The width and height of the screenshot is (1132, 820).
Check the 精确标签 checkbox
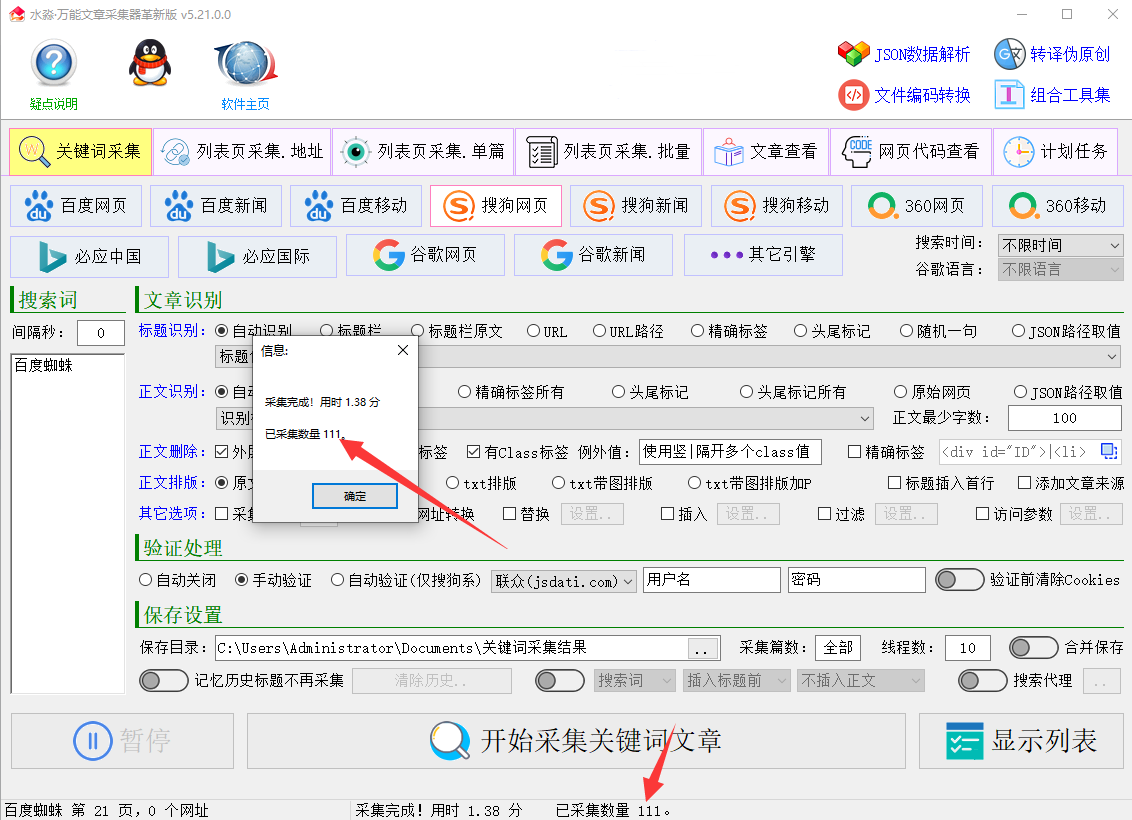click(854, 452)
